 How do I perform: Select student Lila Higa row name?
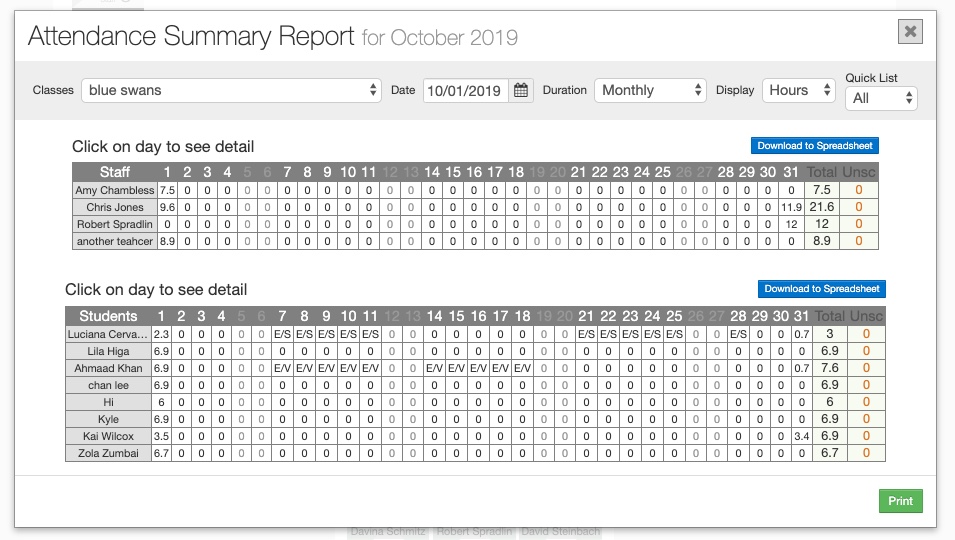[x=109, y=351]
